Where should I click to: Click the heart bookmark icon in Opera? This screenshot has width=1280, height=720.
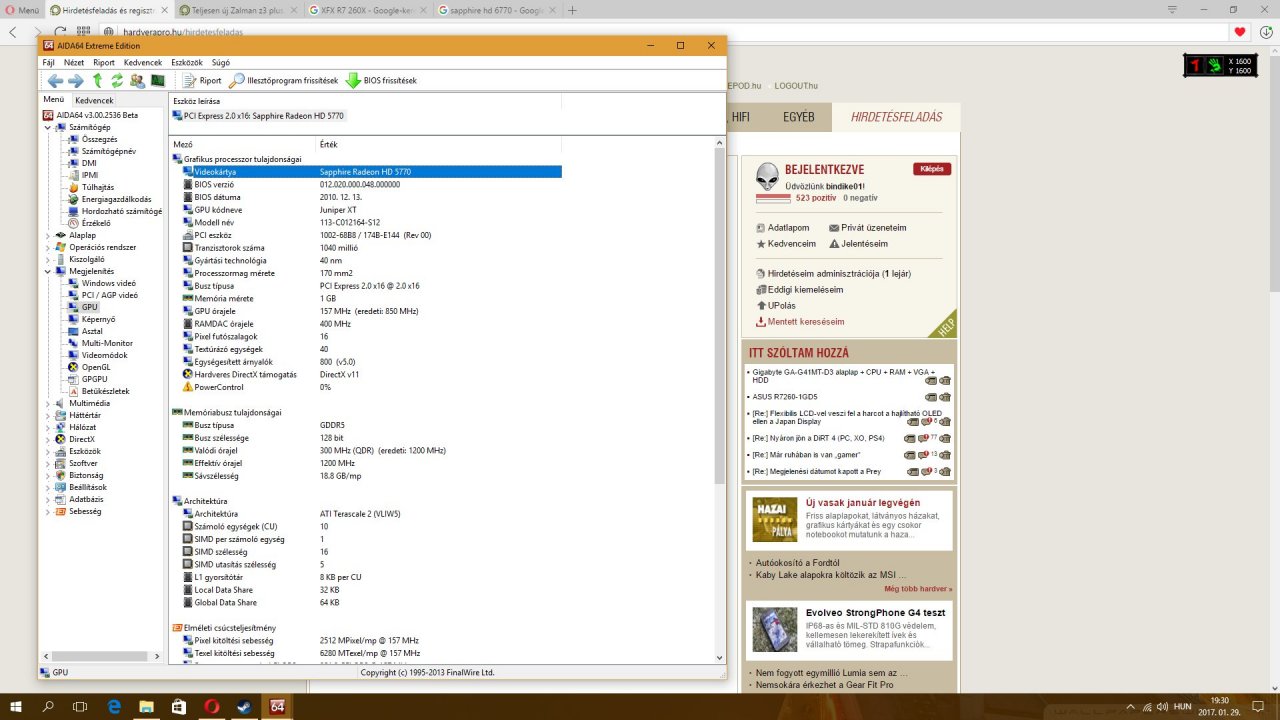1240,31
